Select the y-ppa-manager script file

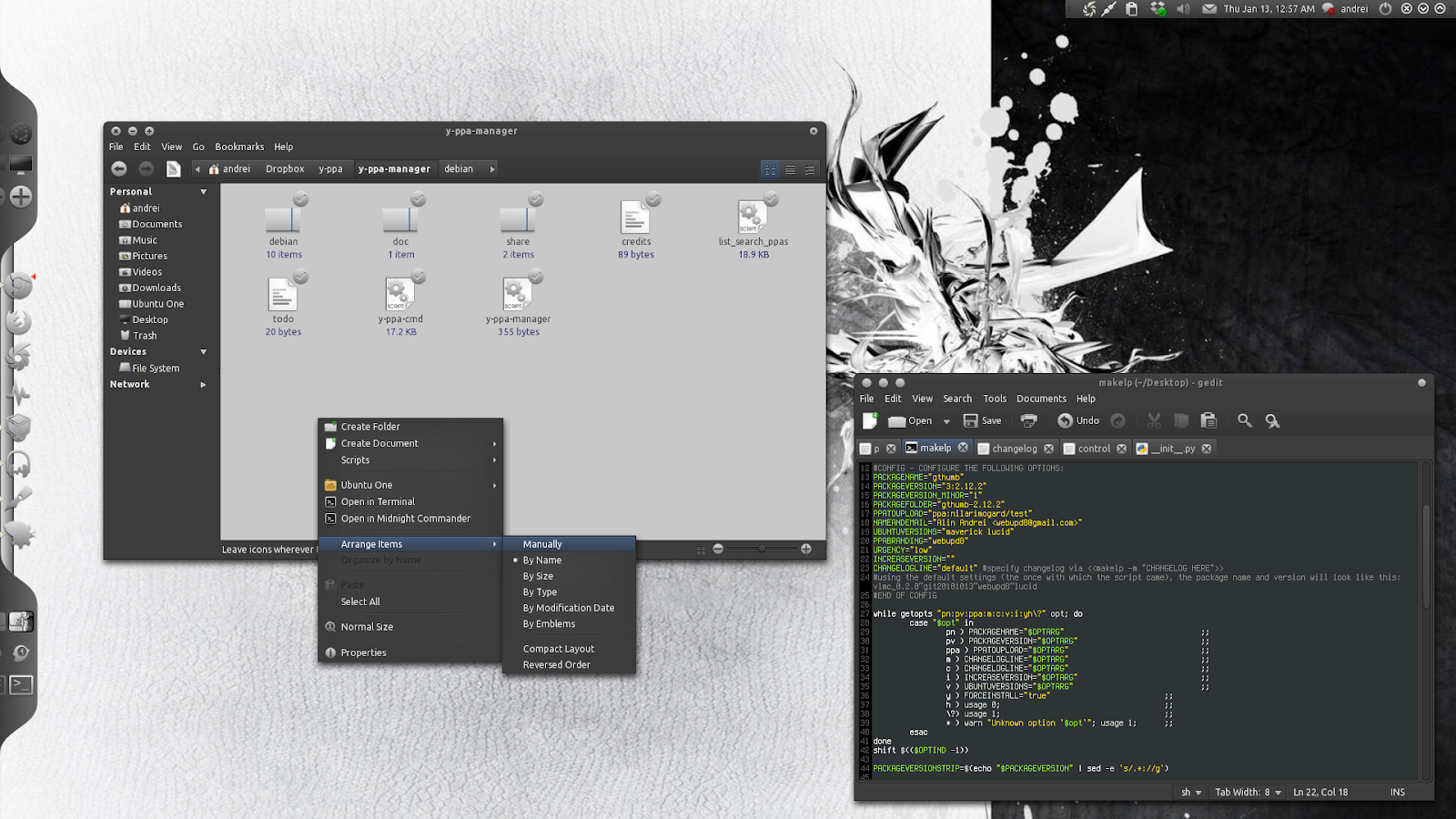518,296
